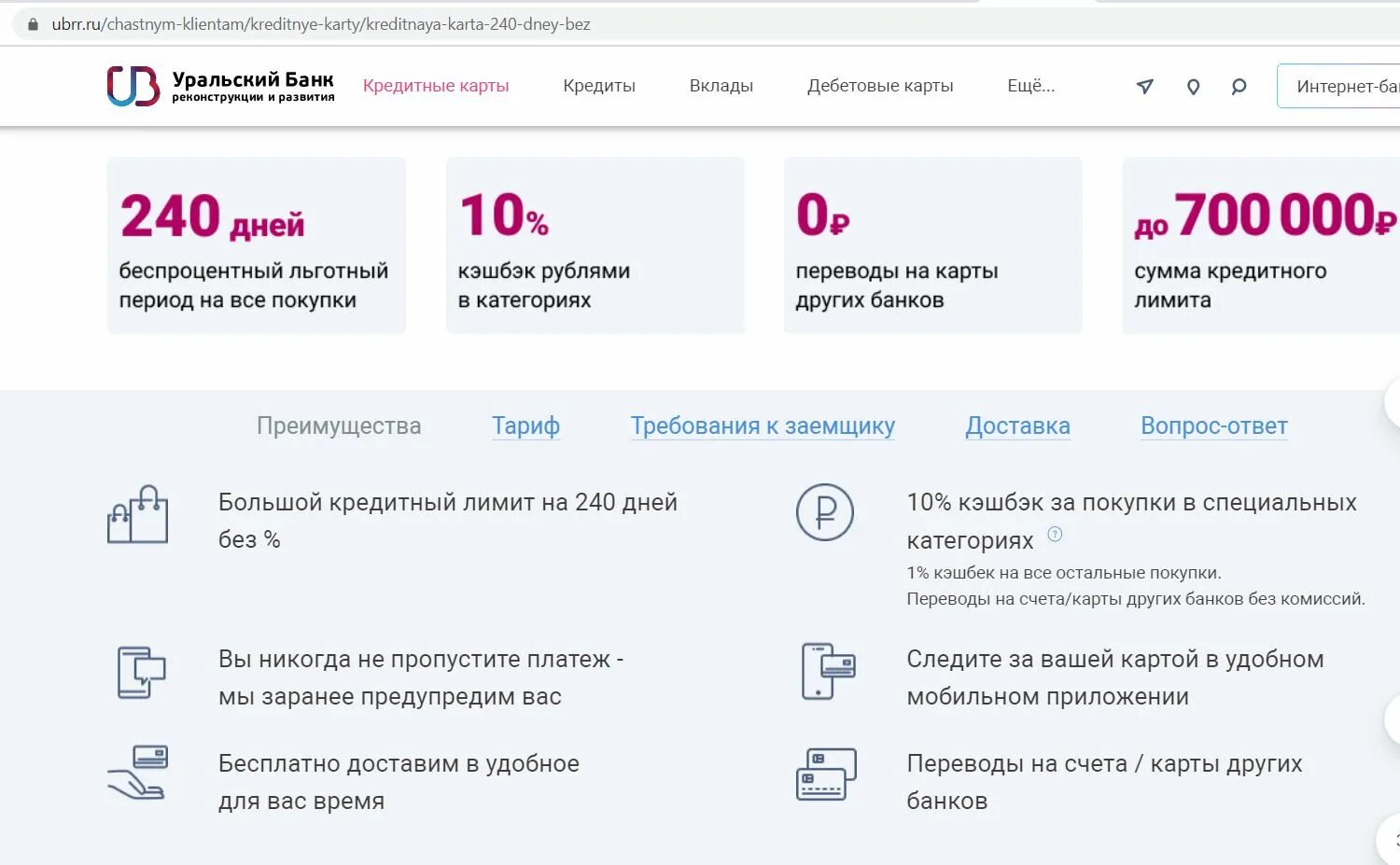Click the two cards transfer icon
The width and height of the screenshot is (1400, 865).
click(826, 774)
